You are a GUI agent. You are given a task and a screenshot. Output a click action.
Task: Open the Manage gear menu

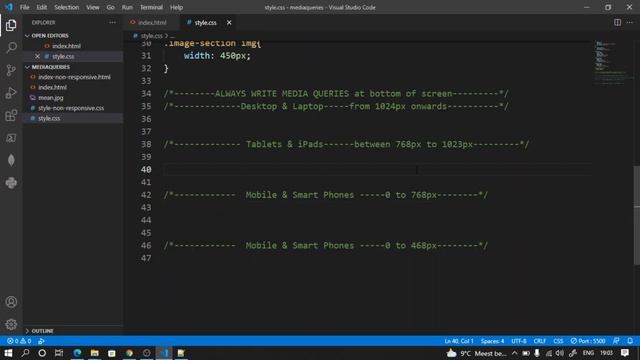point(11,324)
